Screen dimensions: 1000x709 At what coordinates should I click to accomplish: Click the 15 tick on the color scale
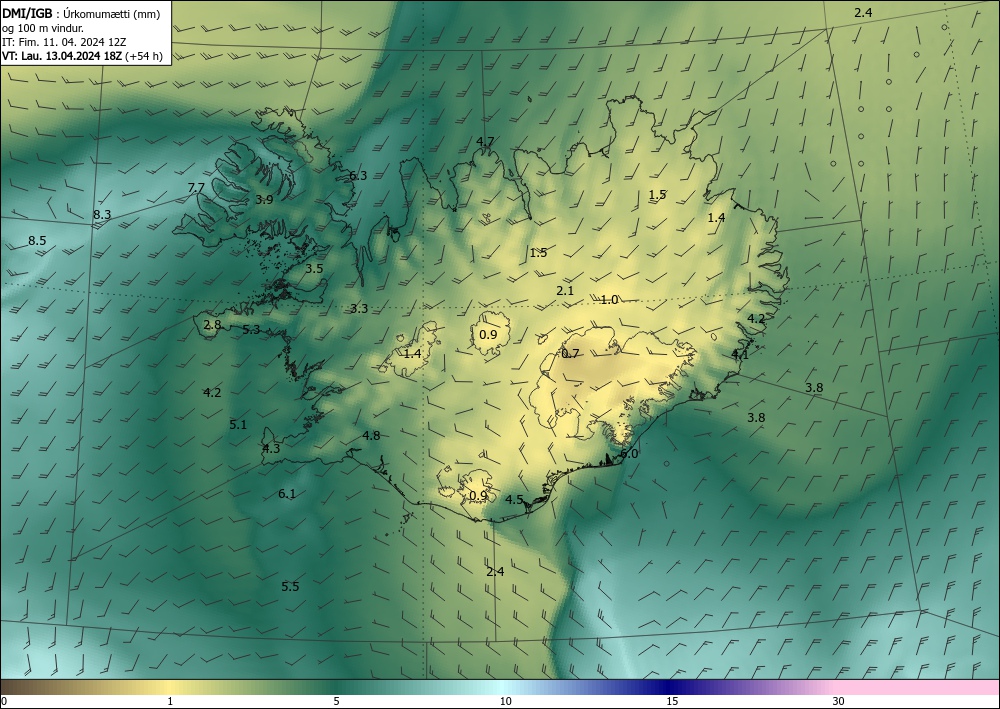(x=672, y=702)
